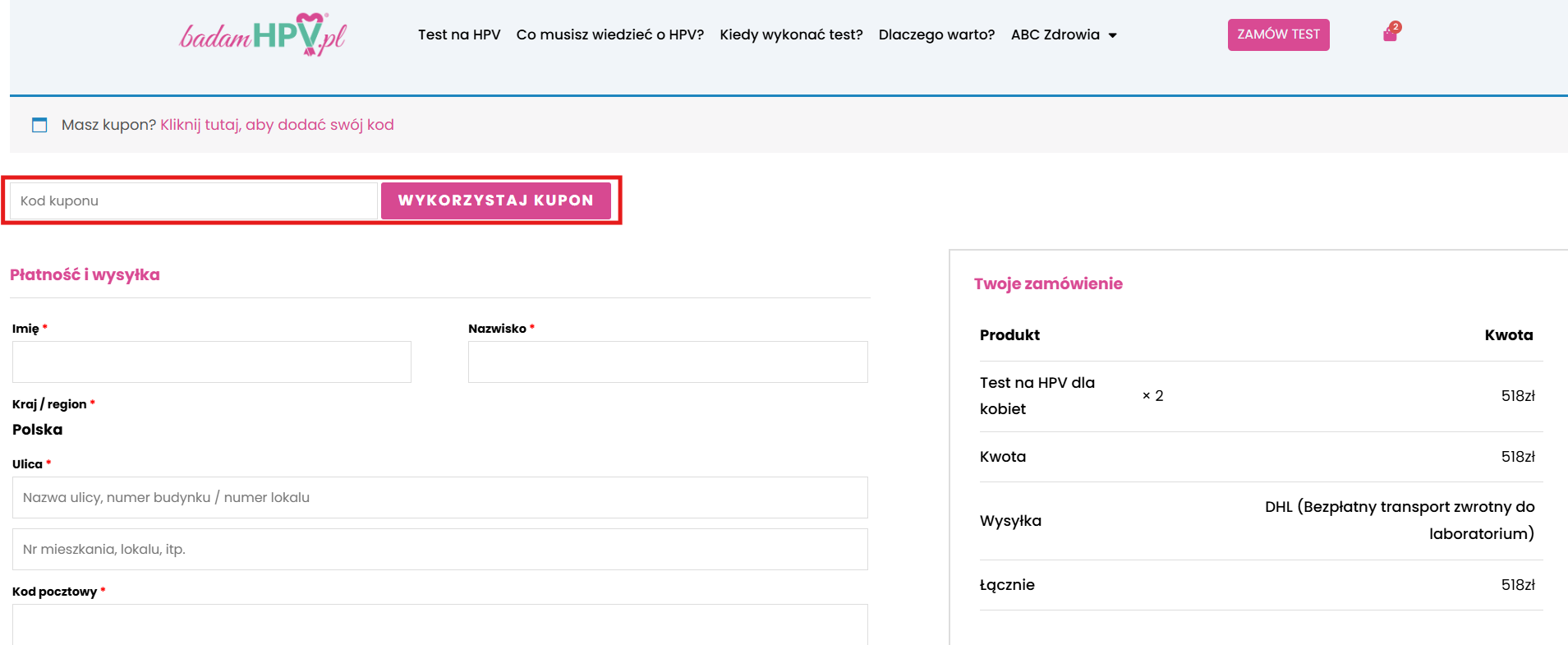
Task: Open 'Kiedy wykonać test?' menu item
Action: pos(790,35)
